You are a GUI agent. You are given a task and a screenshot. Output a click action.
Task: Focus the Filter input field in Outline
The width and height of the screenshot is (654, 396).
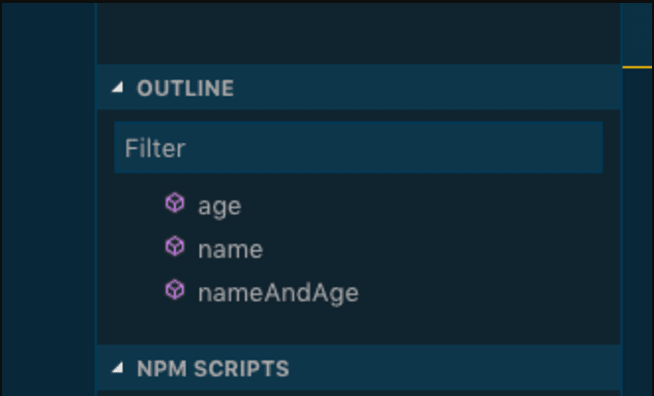pyautogui.click(x=358, y=147)
